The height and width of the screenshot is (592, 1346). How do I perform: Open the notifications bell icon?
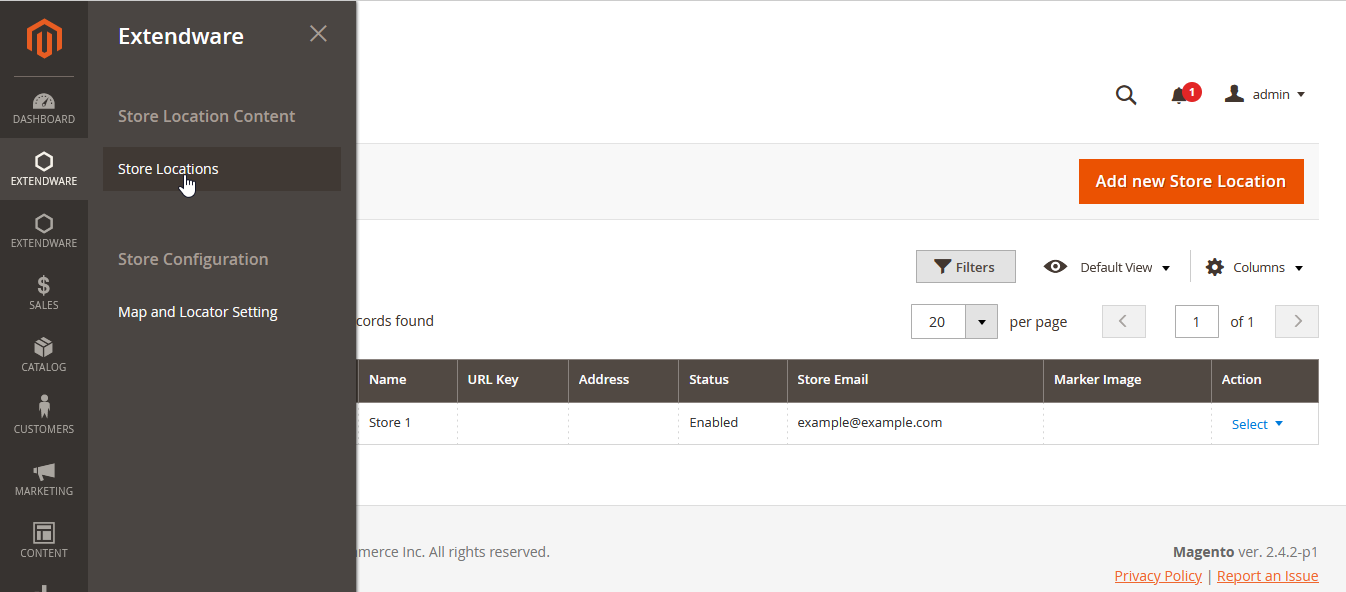[x=1180, y=95]
